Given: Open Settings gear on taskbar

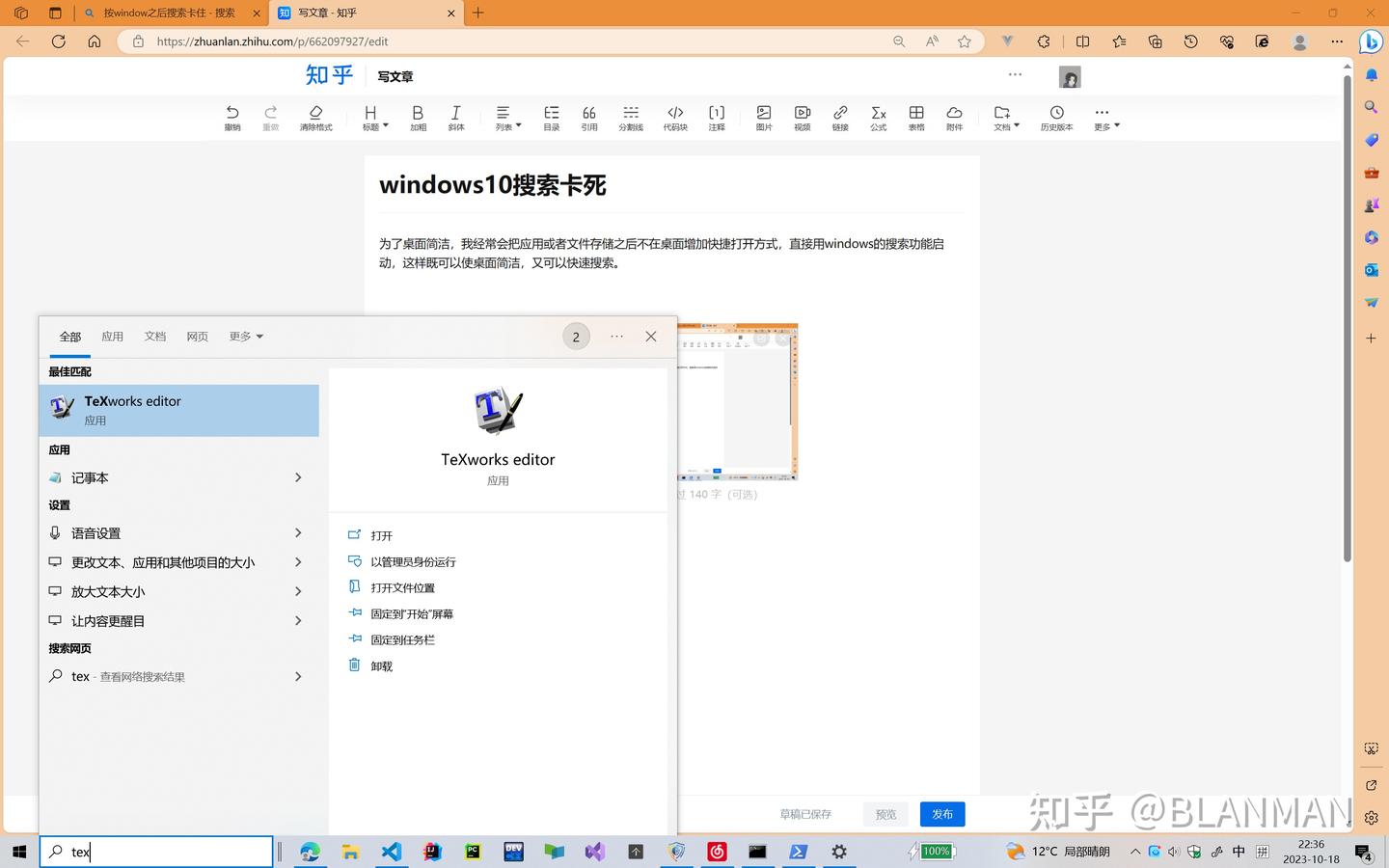Looking at the screenshot, I should (839, 852).
